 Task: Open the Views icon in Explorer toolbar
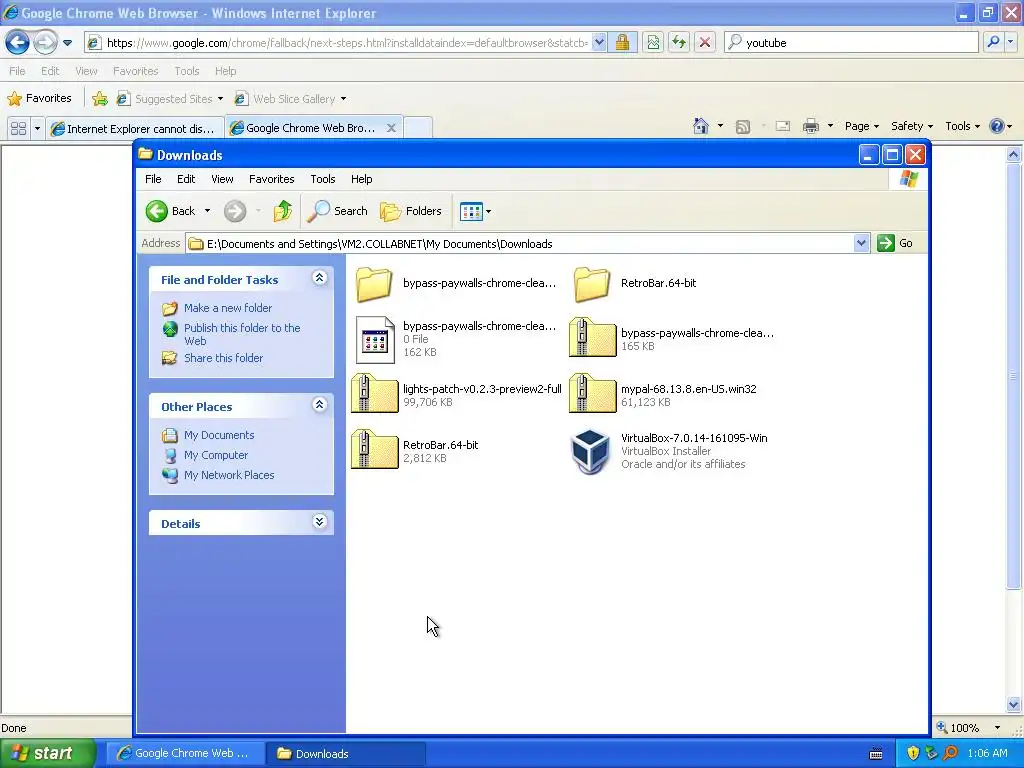point(471,211)
